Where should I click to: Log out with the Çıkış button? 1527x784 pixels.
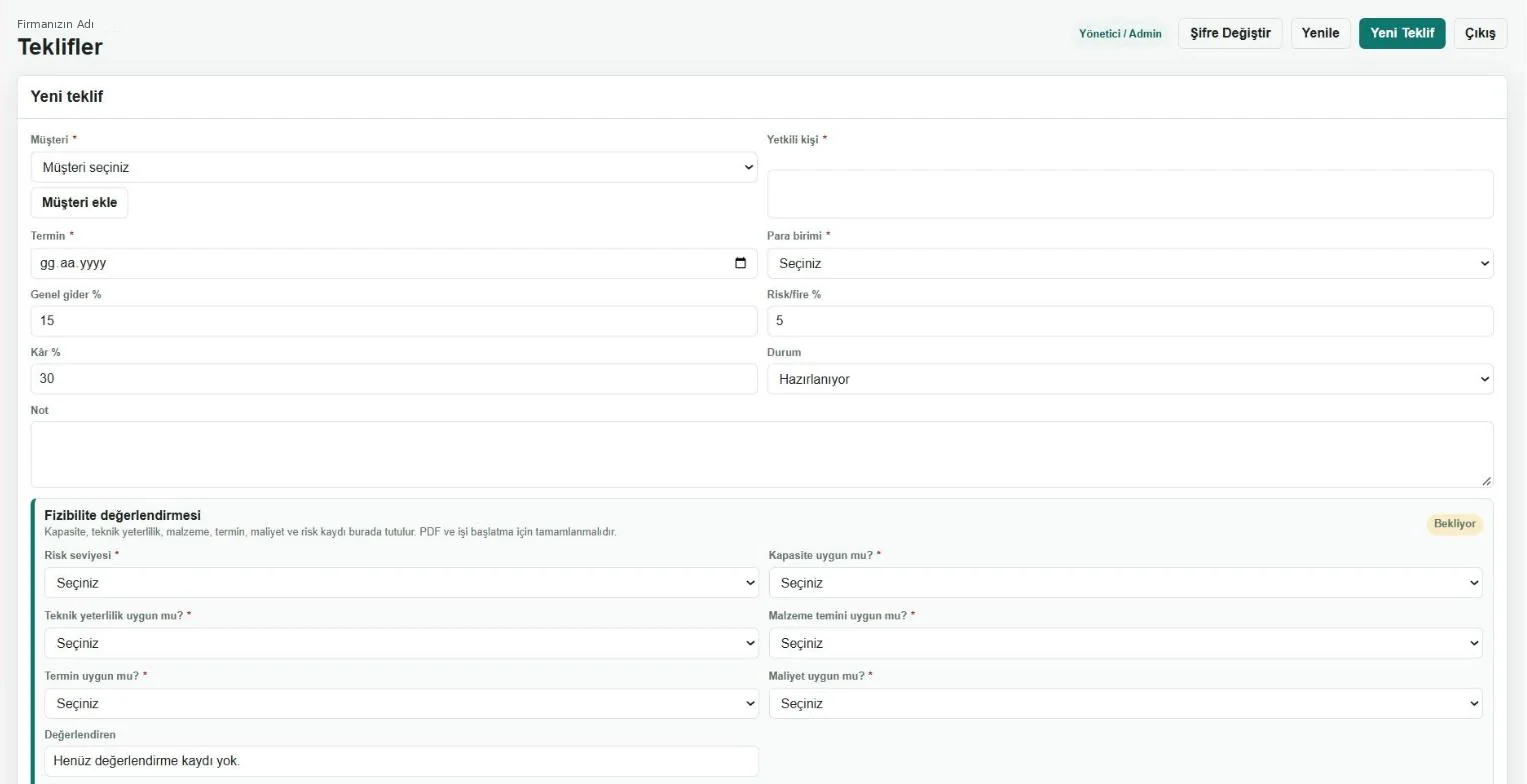click(1480, 33)
